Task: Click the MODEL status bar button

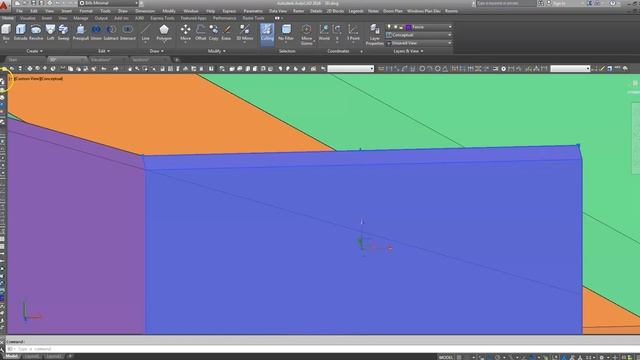Action: click(446, 357)
